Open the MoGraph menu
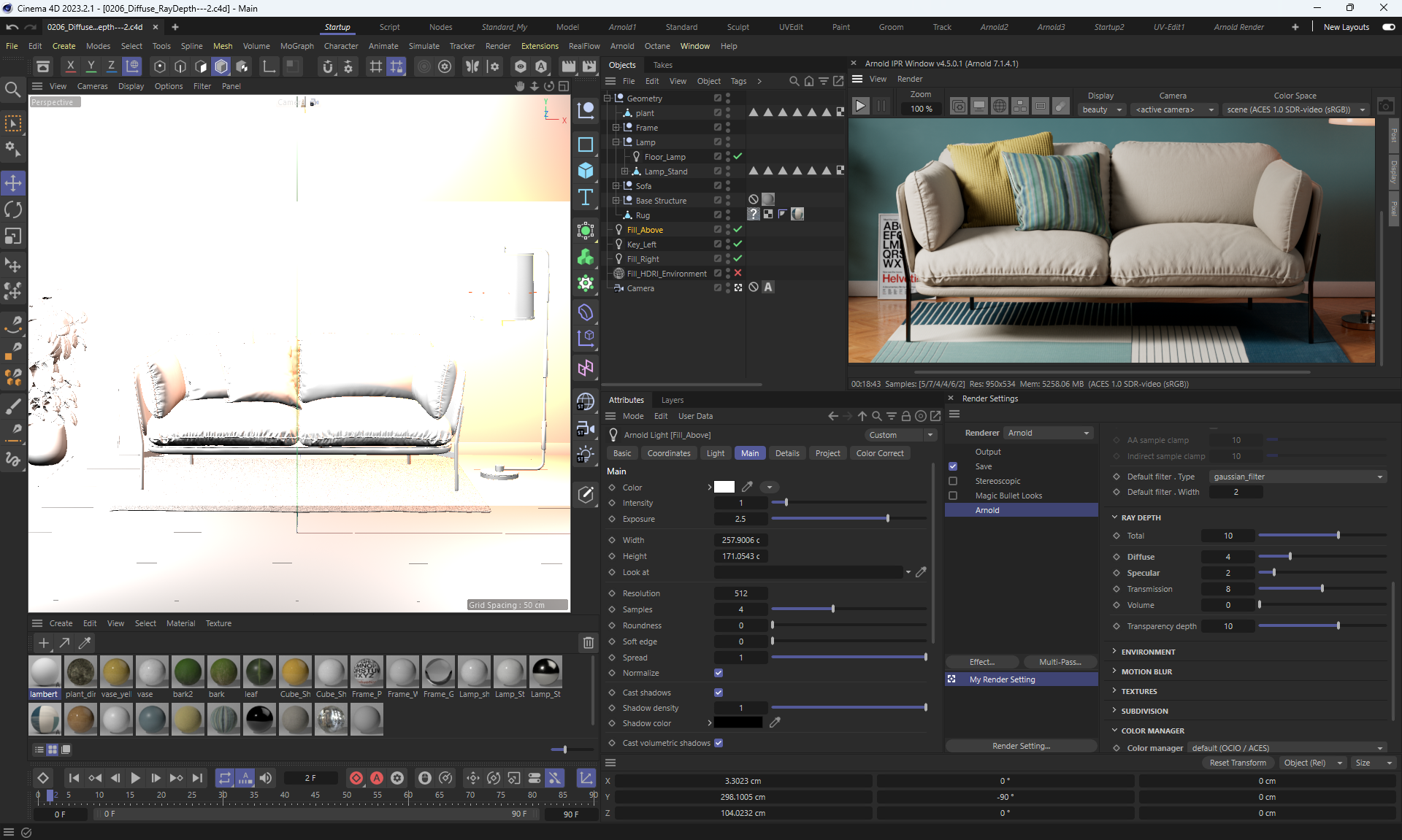 pyautogui.click(x=296, y=46)
